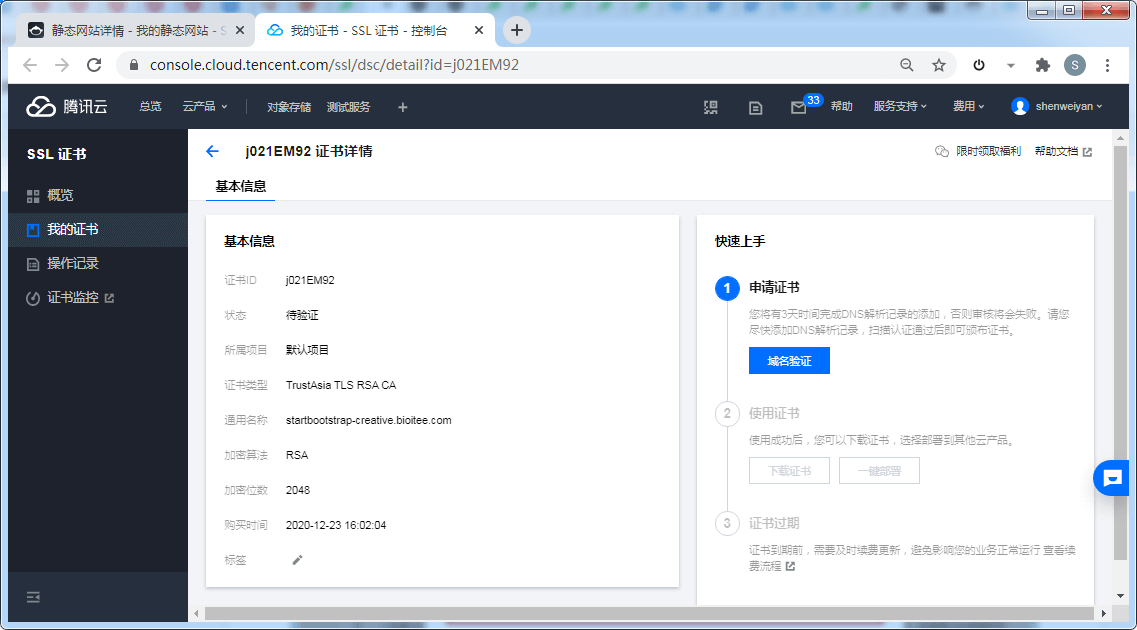This screenshot has height=630, width=1137.
Task: Click the browser forward arrow
Action: click(62, 65)
